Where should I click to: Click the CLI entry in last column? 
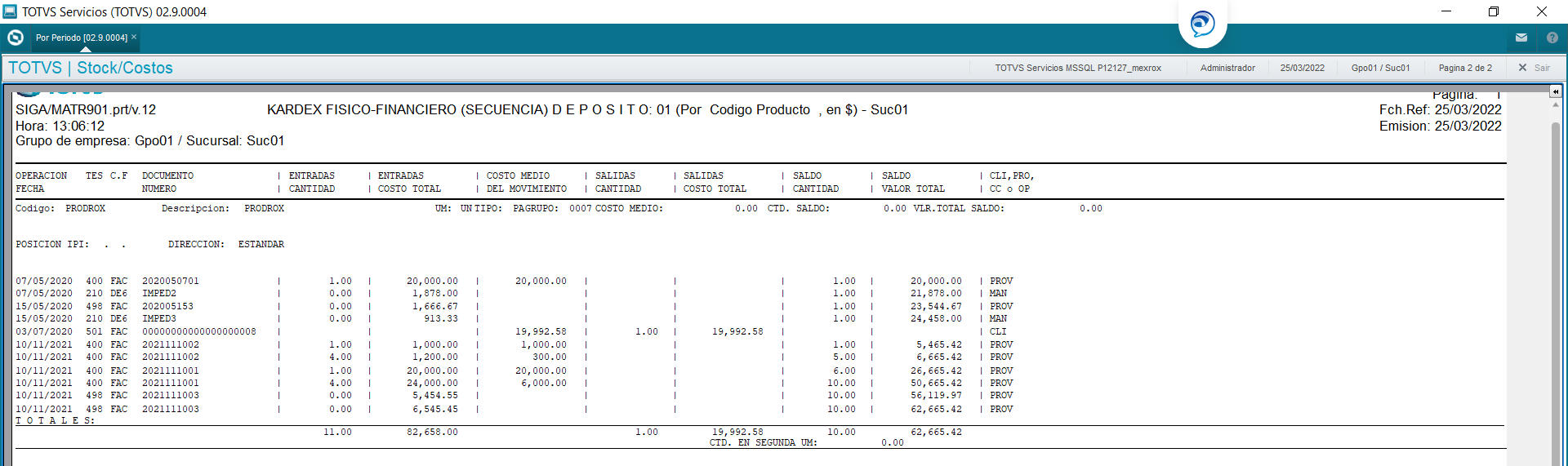tap(998, 331)
